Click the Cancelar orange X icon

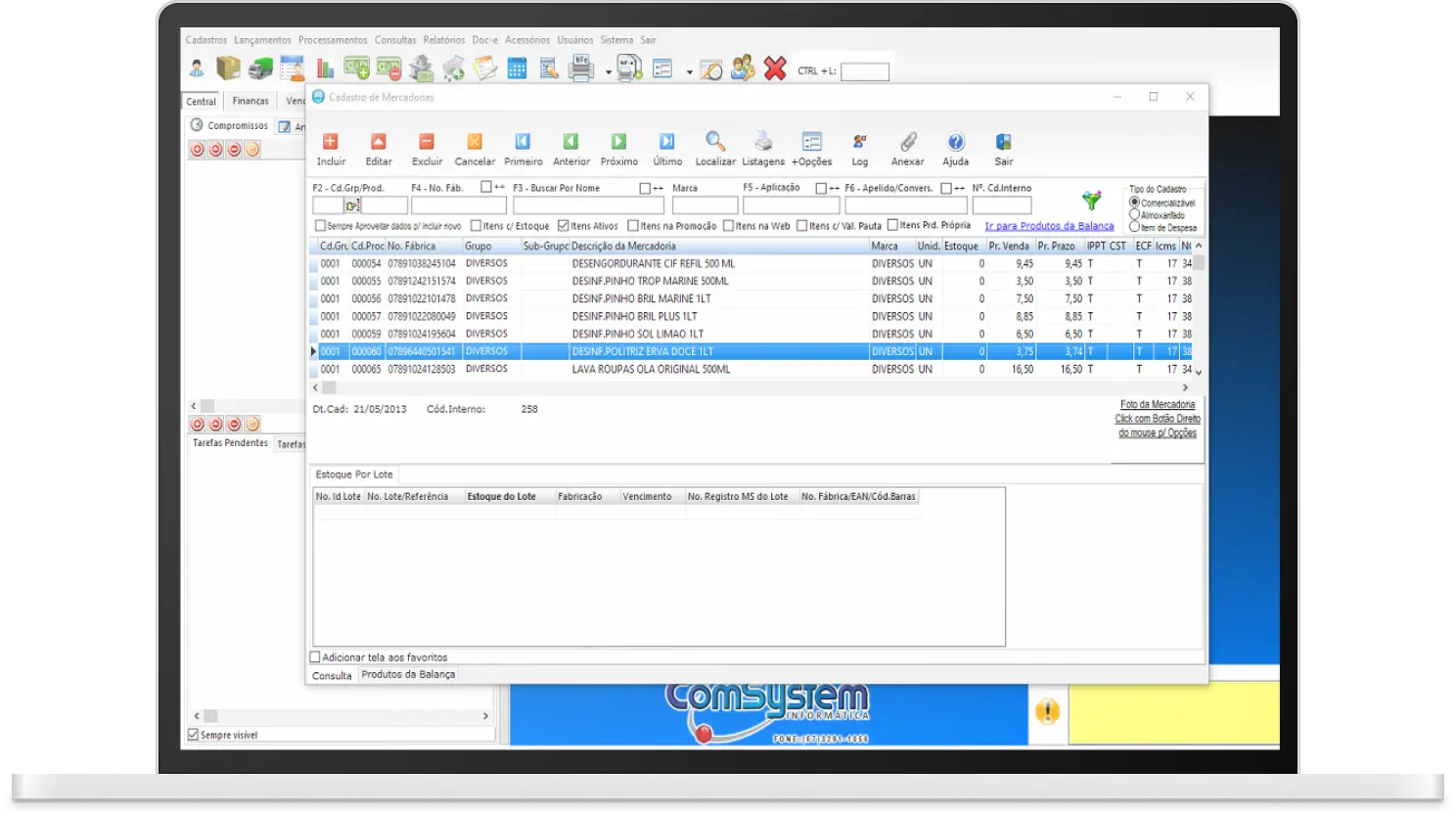tap(475, 142)
